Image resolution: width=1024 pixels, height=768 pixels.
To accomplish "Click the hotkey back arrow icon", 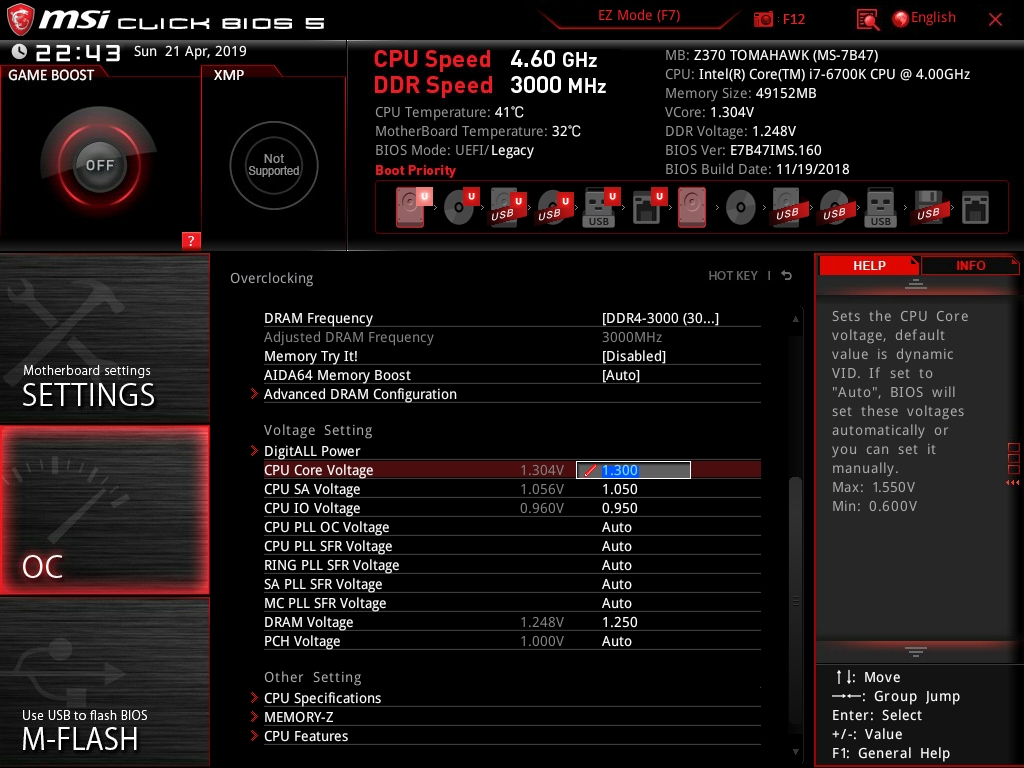I will tap(787, 276).
